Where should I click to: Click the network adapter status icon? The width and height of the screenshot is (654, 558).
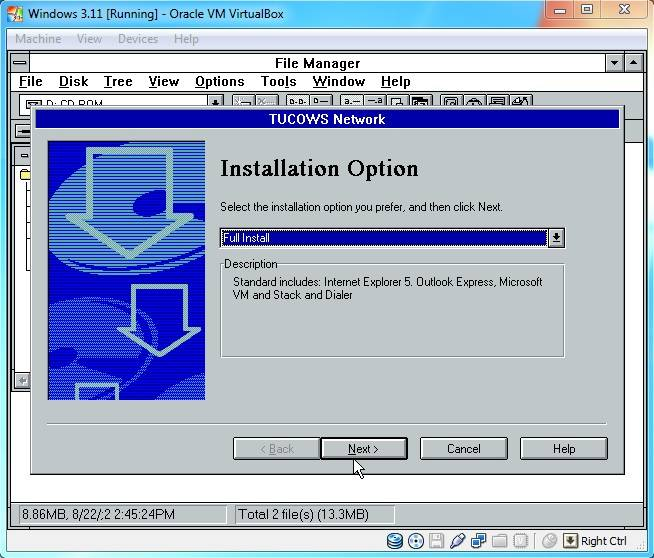(479, 541)
